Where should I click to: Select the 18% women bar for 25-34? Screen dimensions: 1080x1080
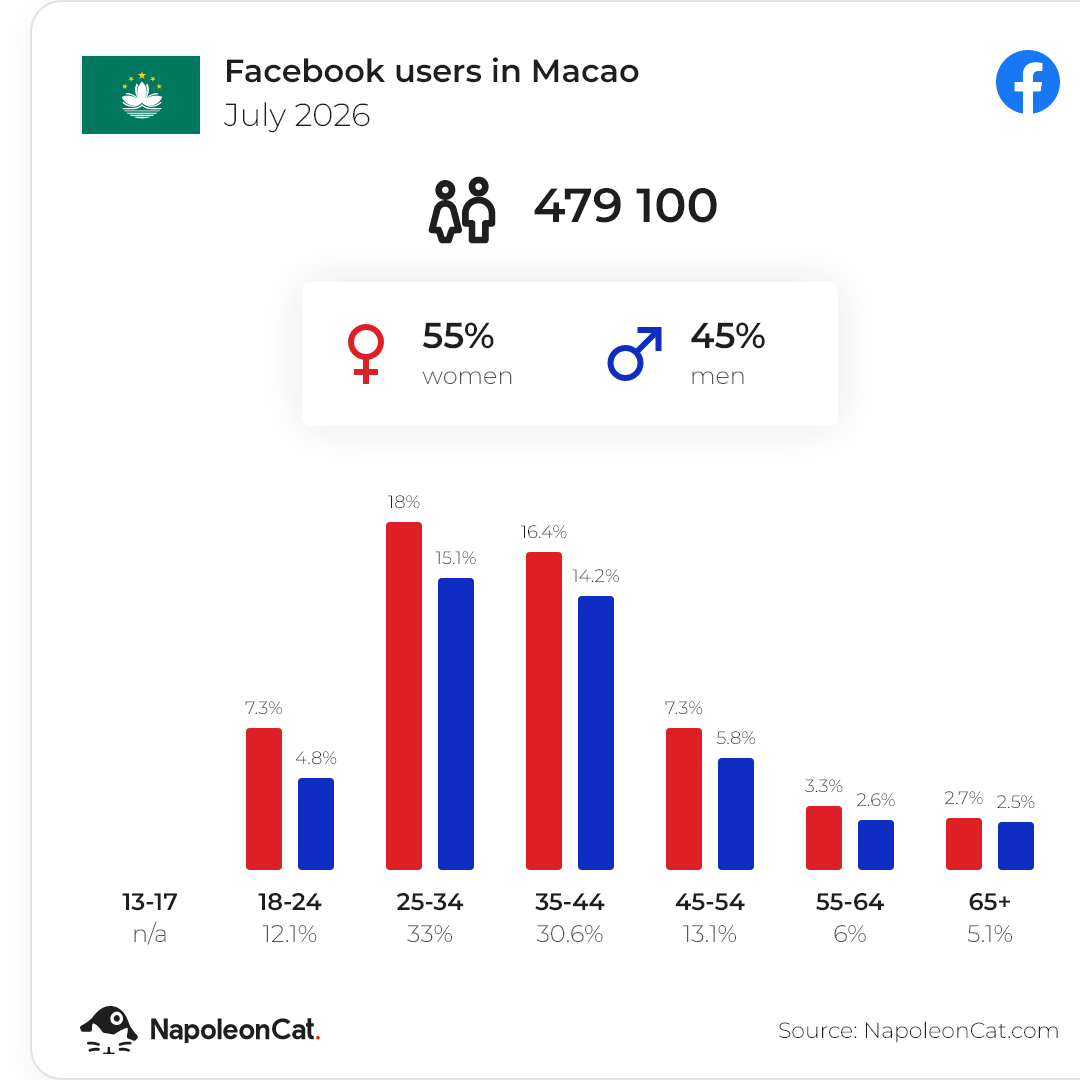click(x=404, y=696)
